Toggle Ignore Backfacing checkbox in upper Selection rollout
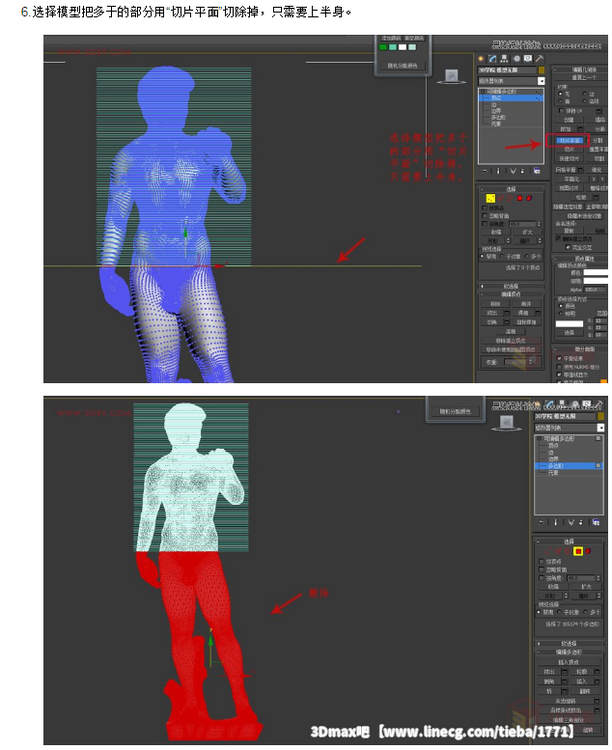This screenshot has height=750, width=612. [485, 216]
